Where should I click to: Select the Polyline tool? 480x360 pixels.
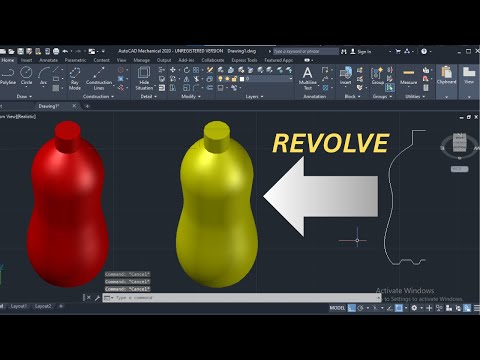[7, 76]
